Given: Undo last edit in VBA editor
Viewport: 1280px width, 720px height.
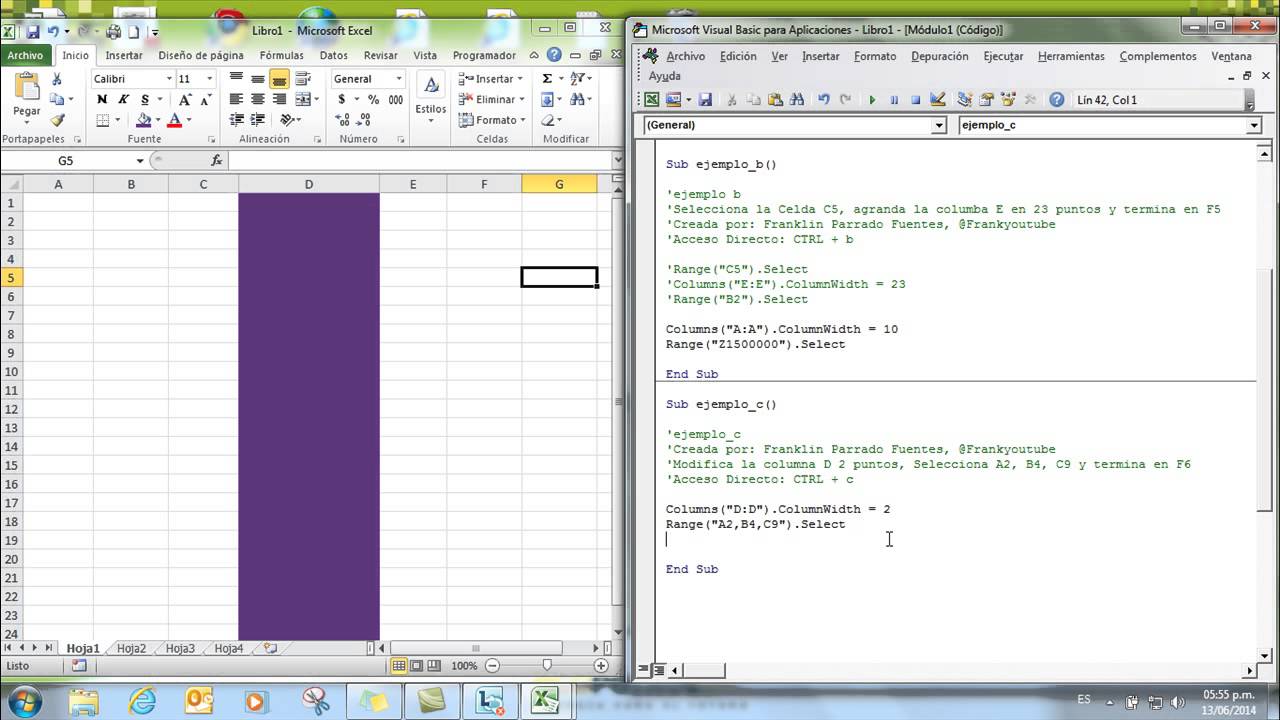Looking at the screenshot, I should tap(823, 100).
